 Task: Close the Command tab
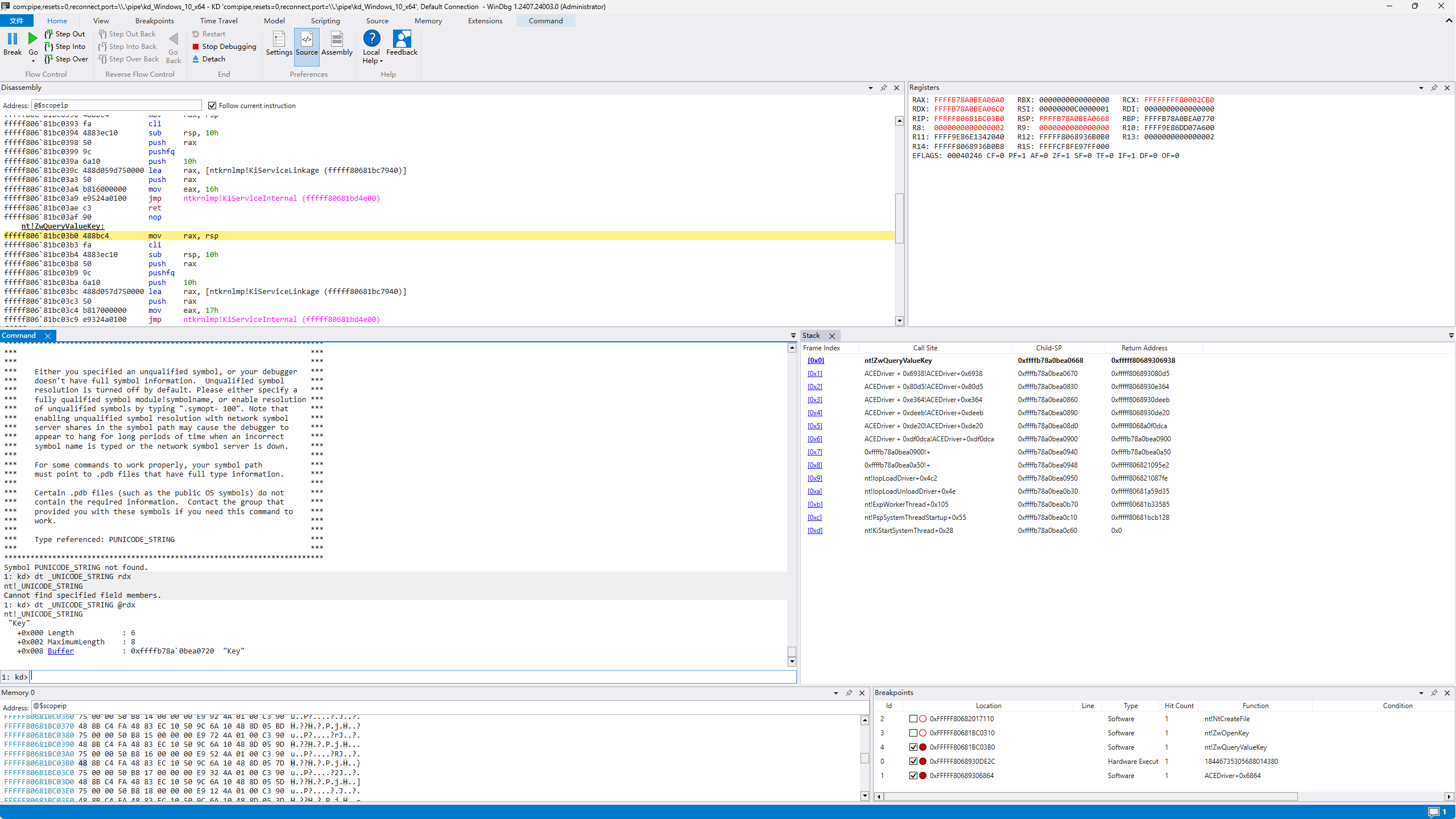[x=48, y=336]
